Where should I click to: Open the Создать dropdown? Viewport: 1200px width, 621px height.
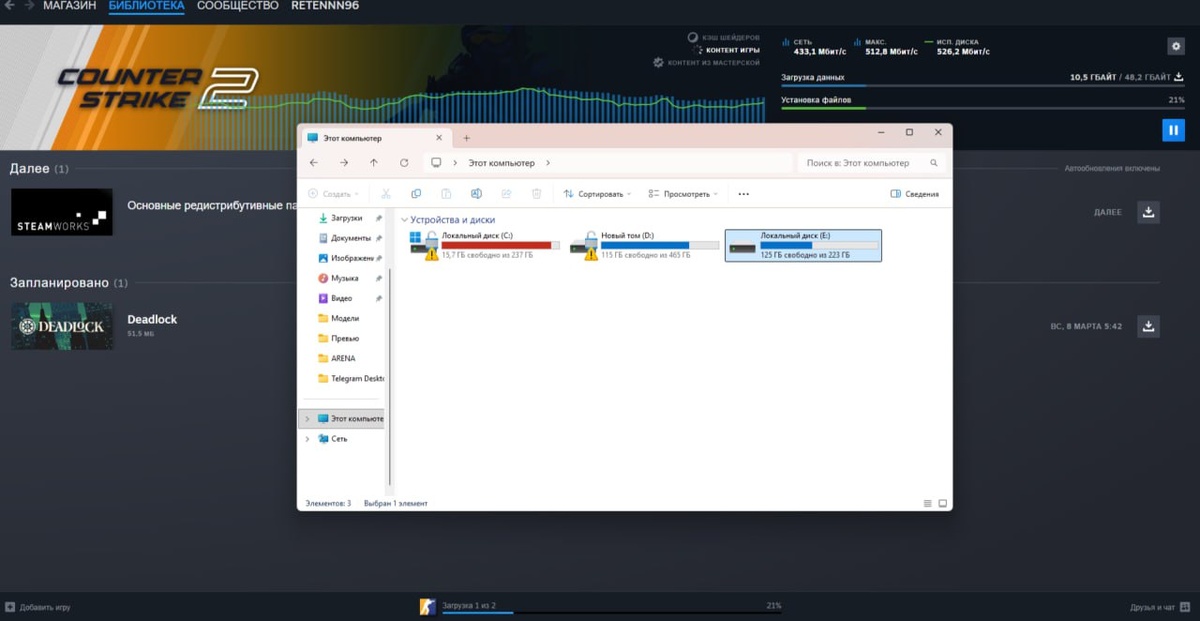point(333,194)
